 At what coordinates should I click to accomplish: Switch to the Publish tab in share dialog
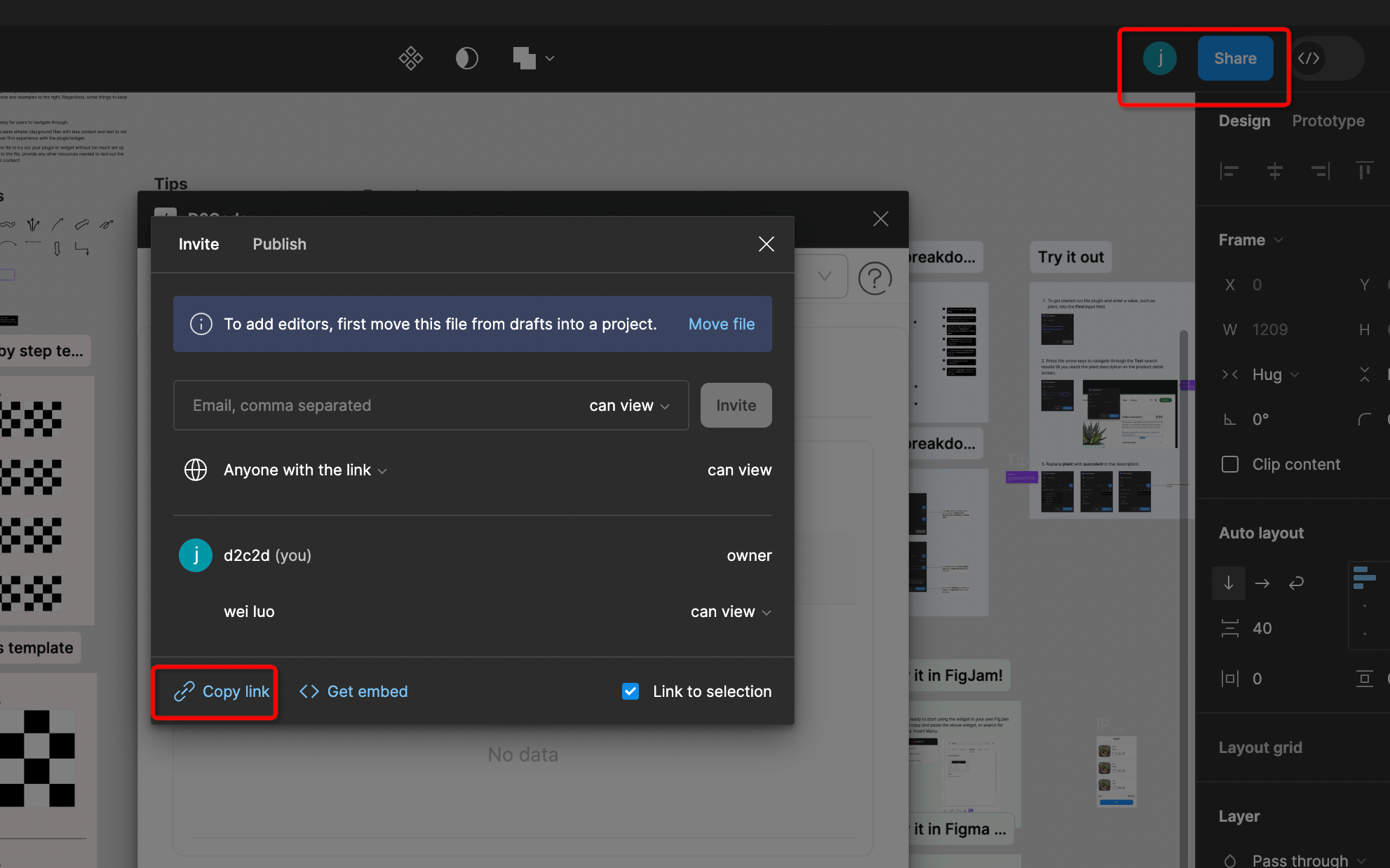278,243
